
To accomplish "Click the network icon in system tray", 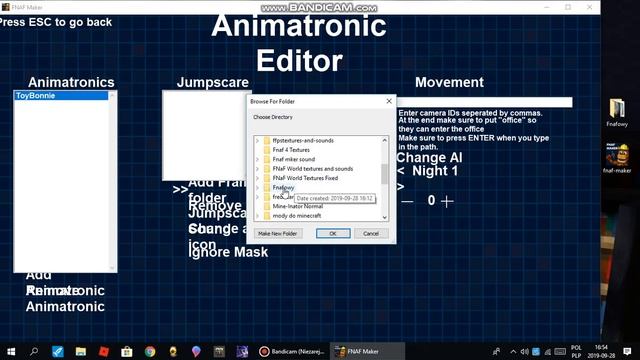I will pos(548,351).
